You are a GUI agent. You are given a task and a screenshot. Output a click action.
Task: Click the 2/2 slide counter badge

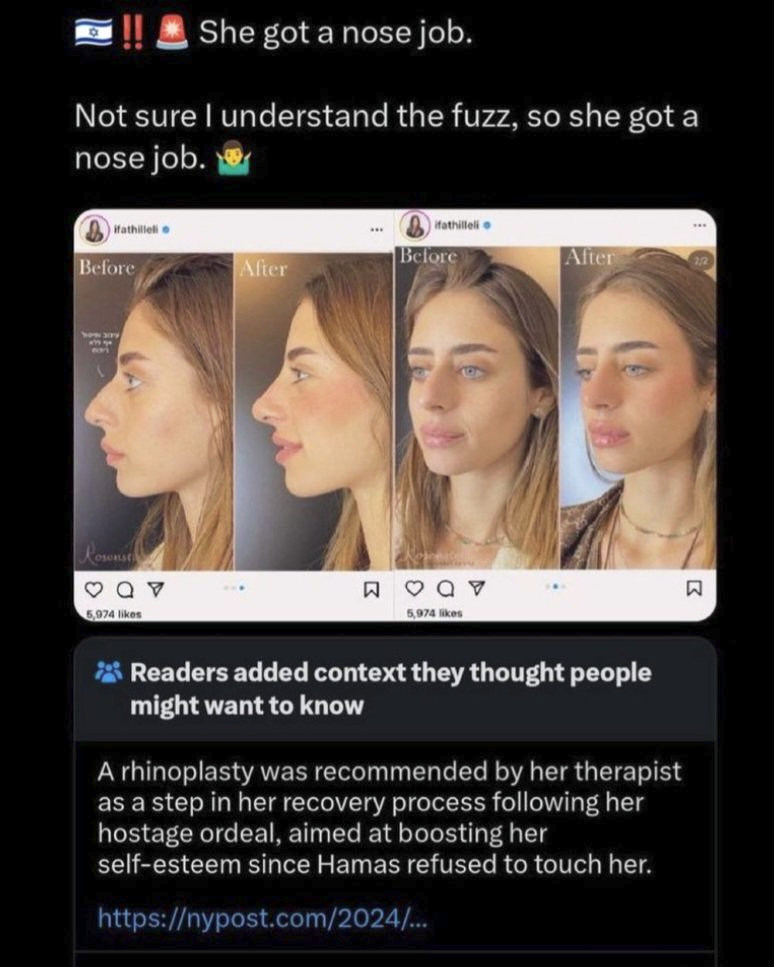(x=702, y=262)
